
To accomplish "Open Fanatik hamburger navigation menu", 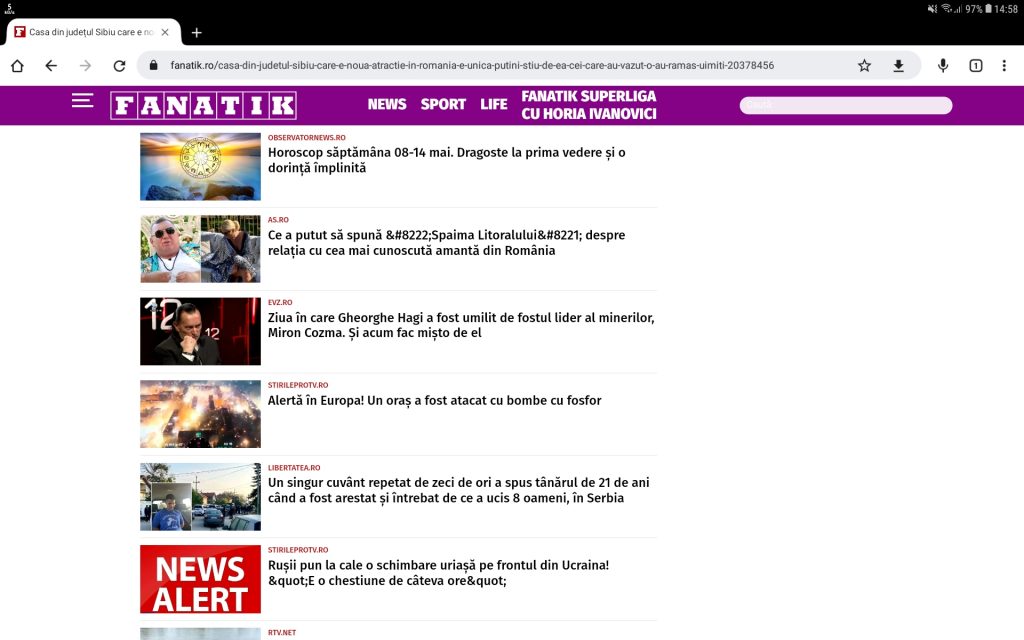I will [82, 101].
